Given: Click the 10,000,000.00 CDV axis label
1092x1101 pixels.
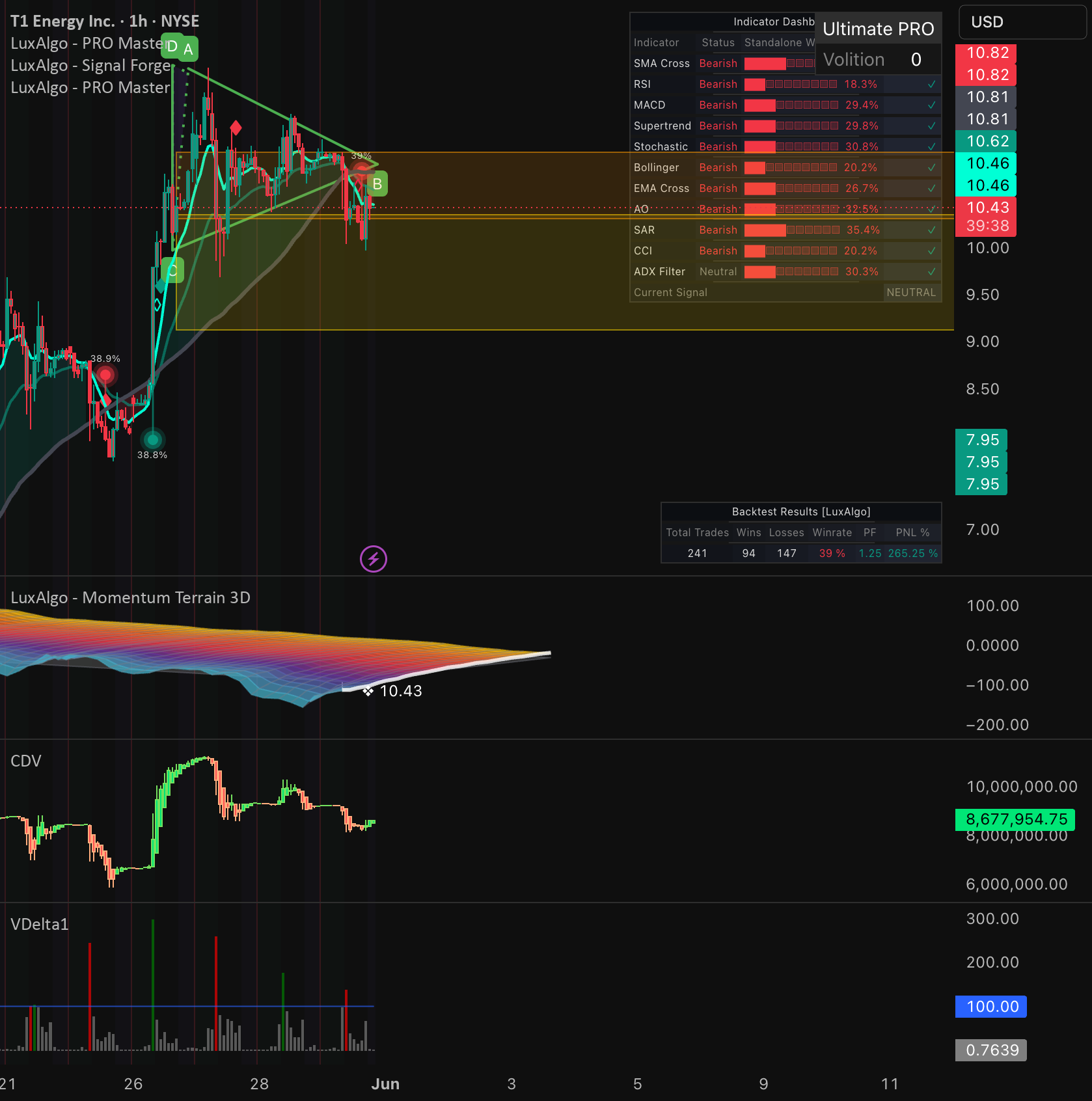Looking at the screenshot, I should click(1022, 787).
